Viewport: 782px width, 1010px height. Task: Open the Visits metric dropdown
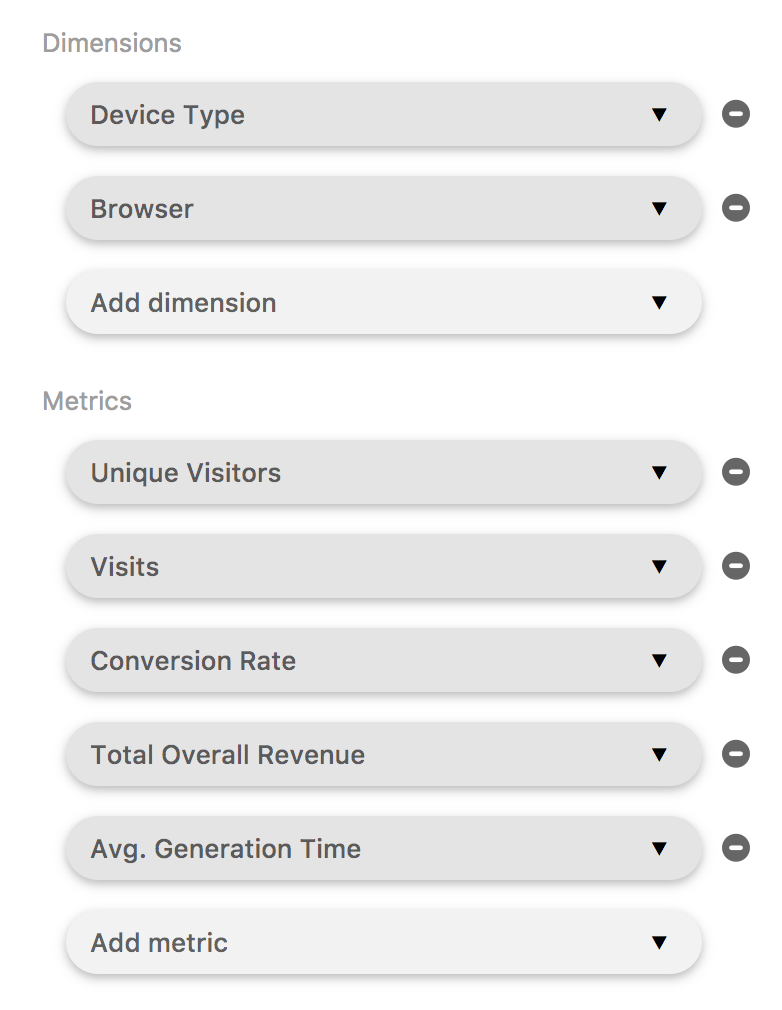tap(660, 565)
